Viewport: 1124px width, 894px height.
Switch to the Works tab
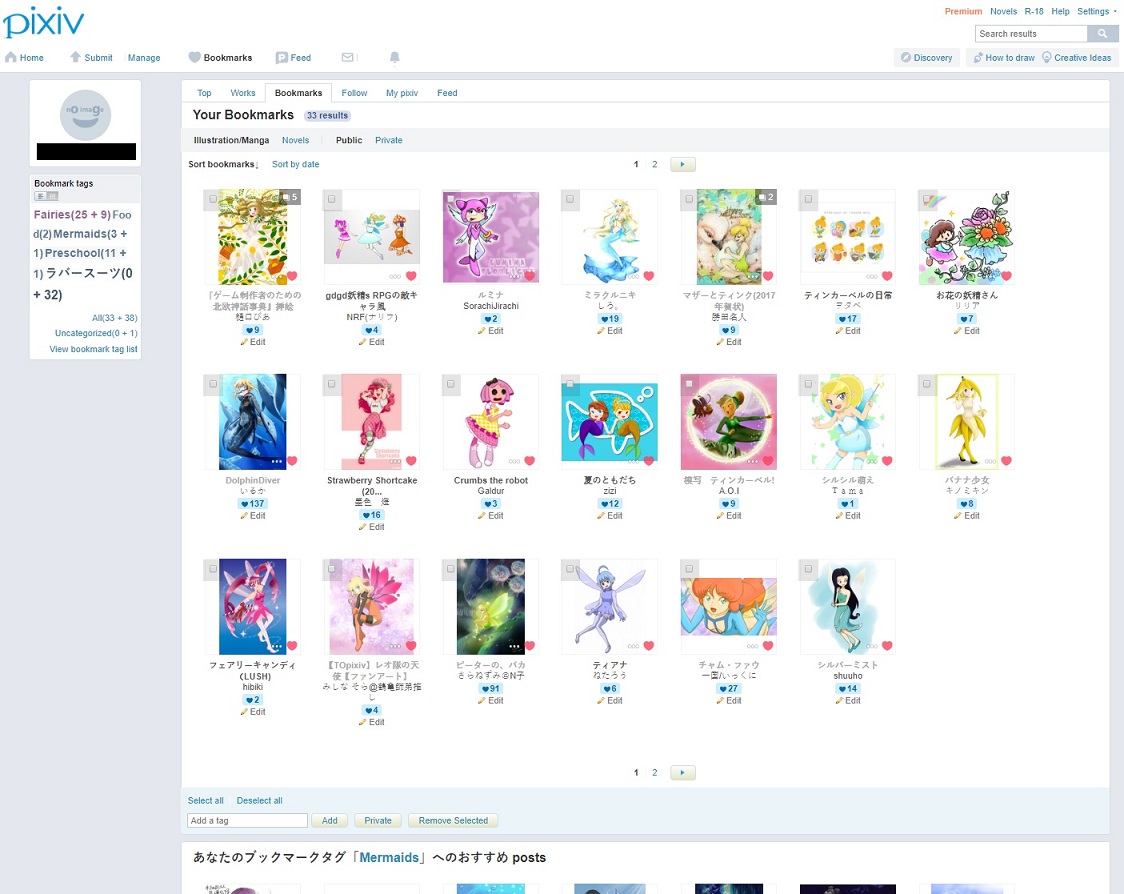242,93
